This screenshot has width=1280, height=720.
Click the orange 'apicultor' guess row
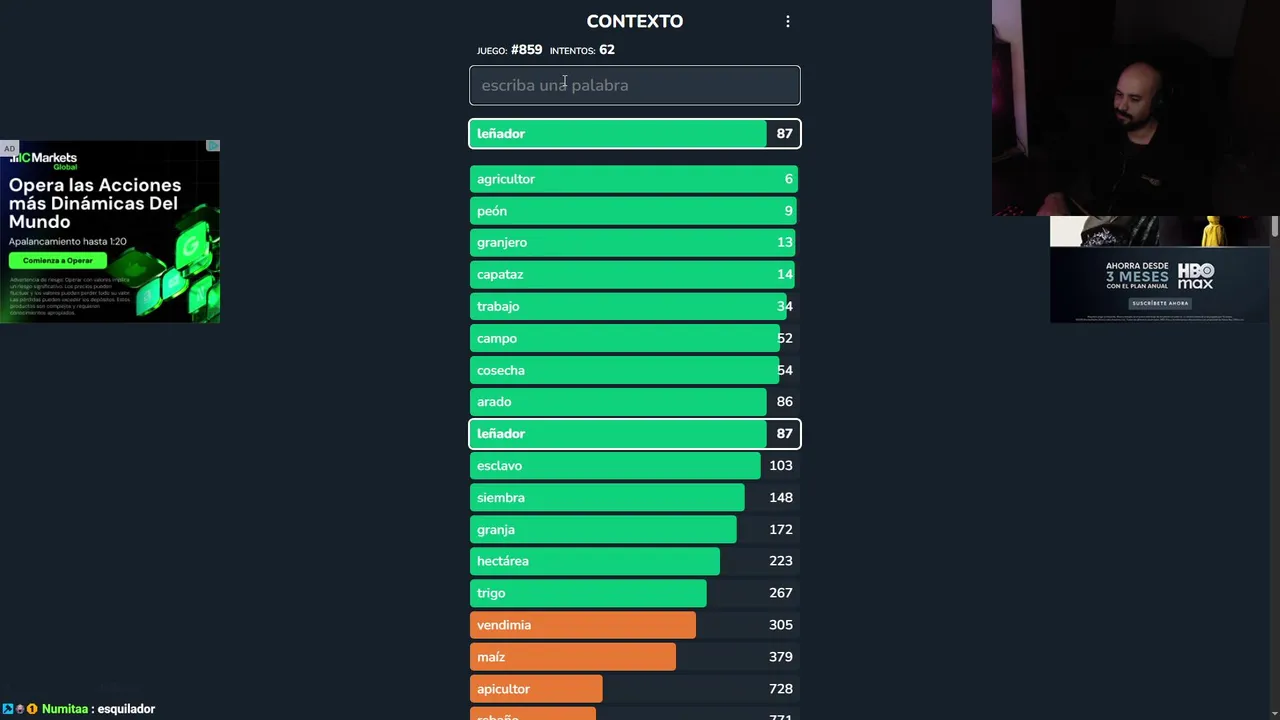point(635,689)
